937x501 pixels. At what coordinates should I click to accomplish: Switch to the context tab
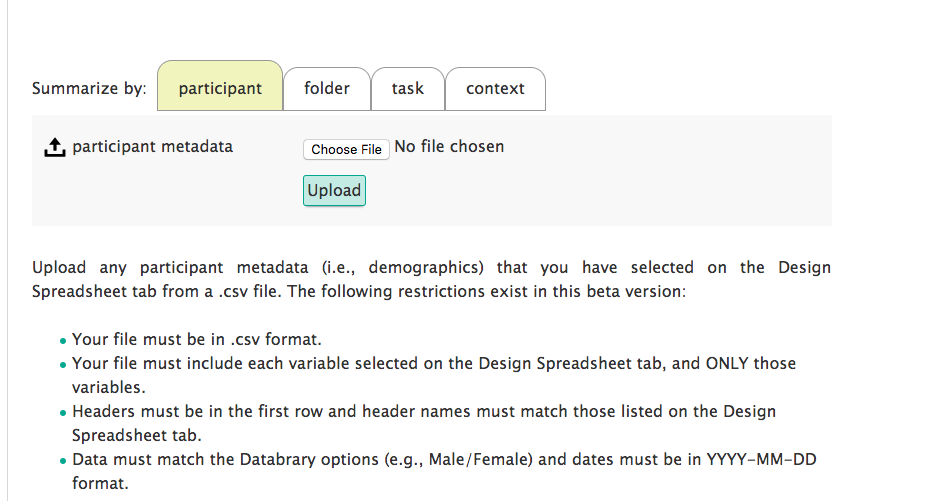(495, 88)
